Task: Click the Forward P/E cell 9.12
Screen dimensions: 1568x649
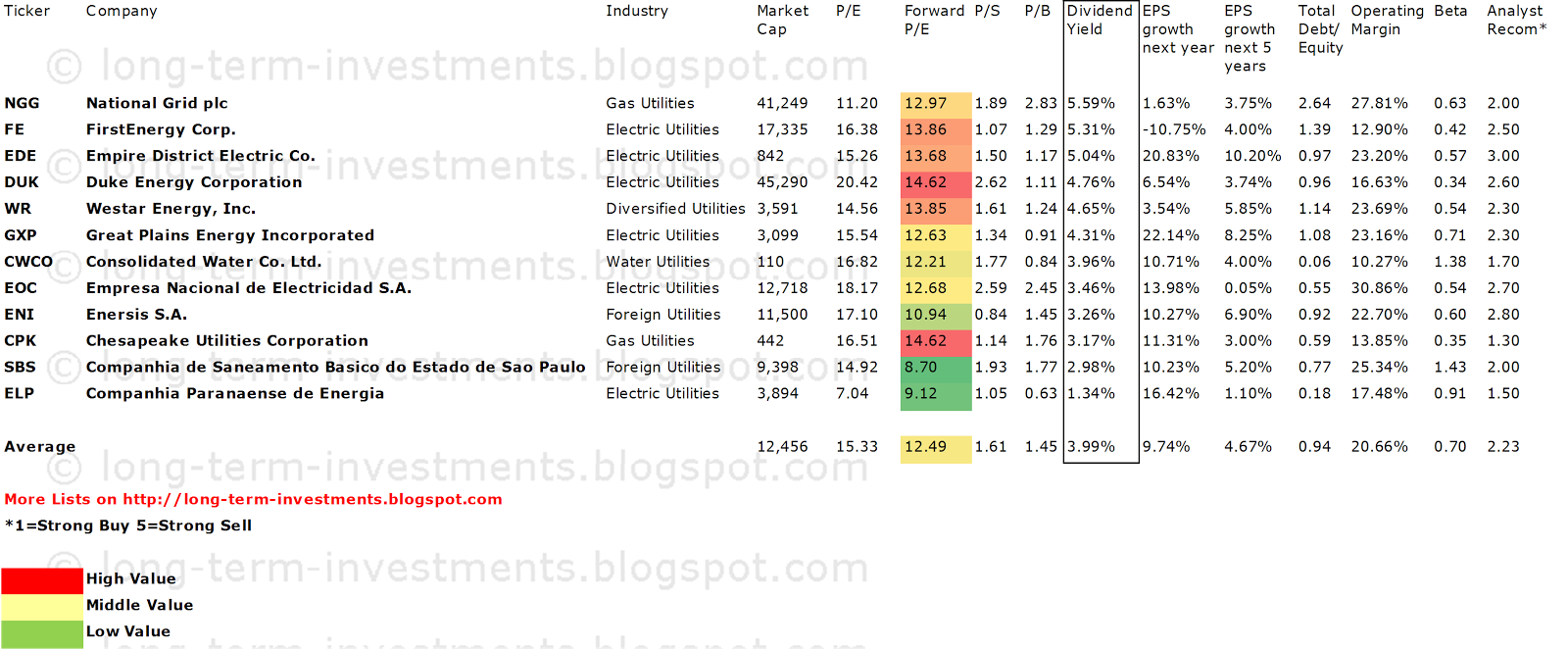Action: tap(936, 394)
